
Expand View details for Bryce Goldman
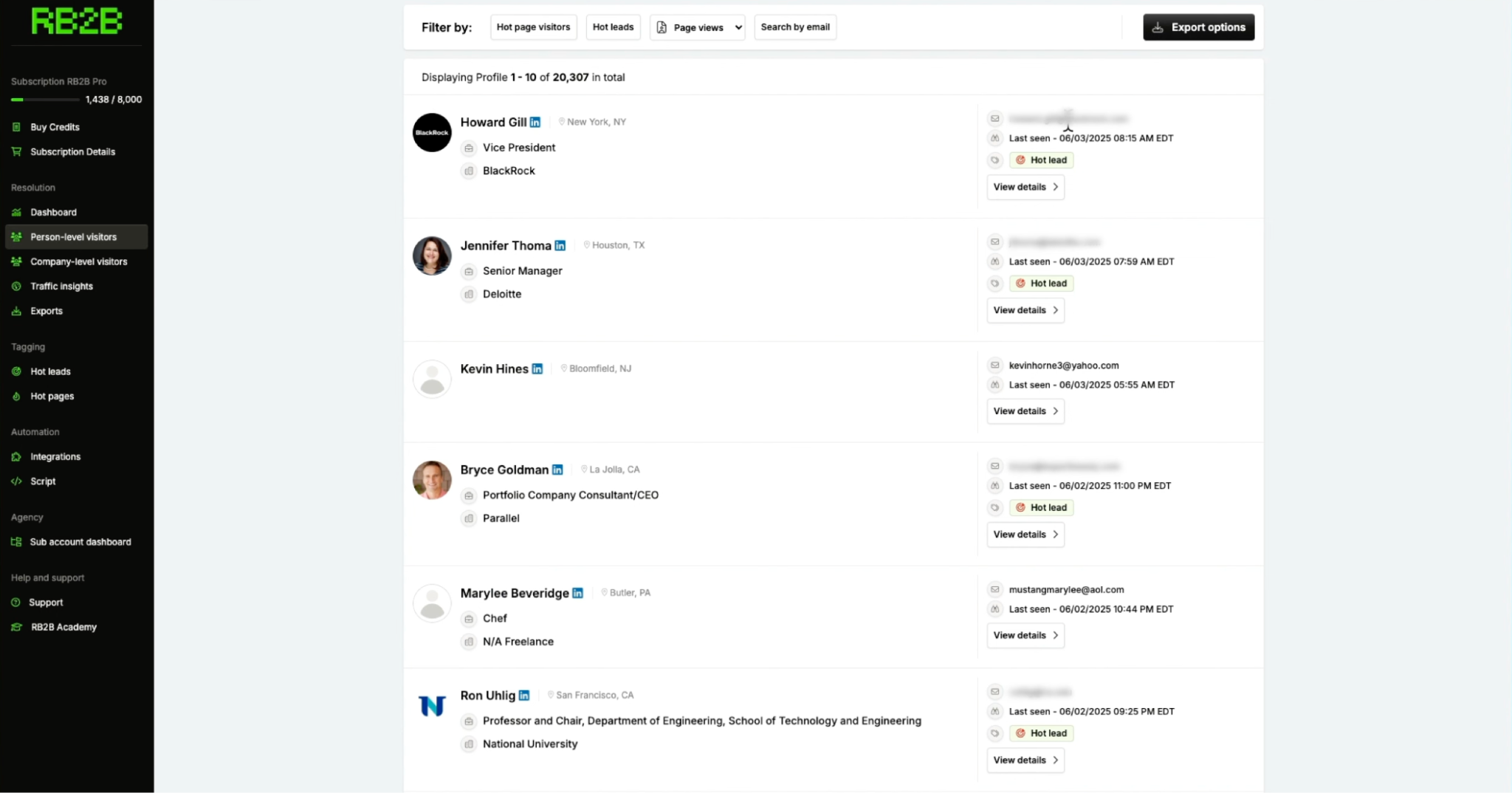point(1025,535)
